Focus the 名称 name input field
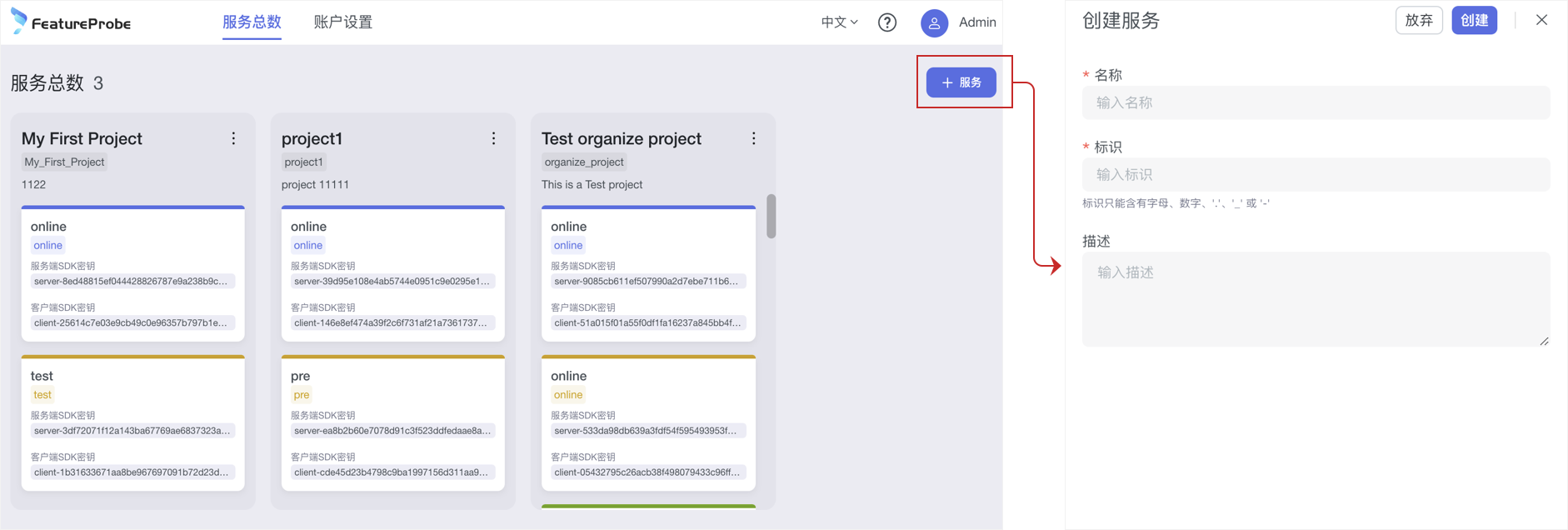The width and height of the screenshot is (1568, 530). pos(1316,102)
